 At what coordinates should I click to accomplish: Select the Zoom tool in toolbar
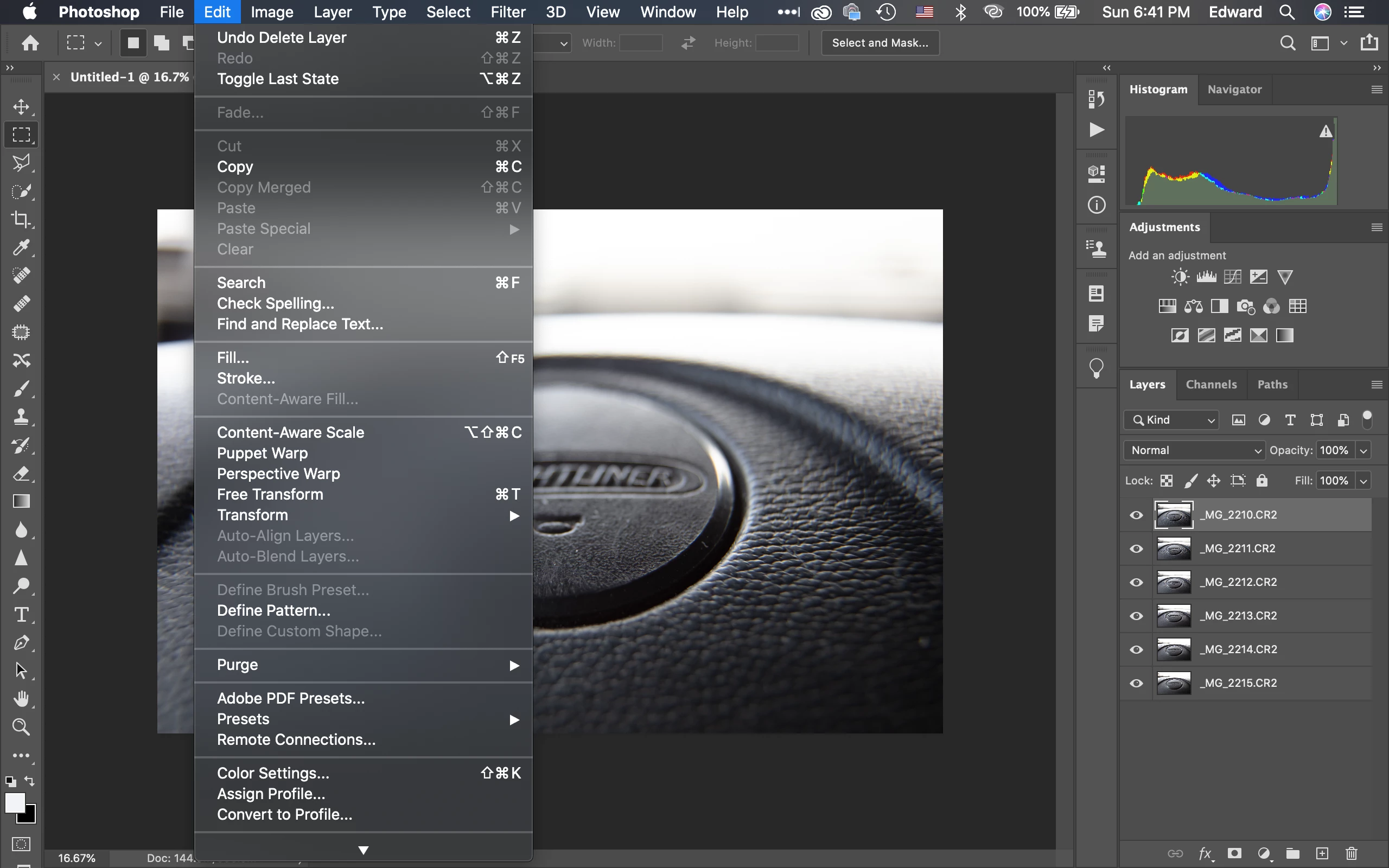21,727
